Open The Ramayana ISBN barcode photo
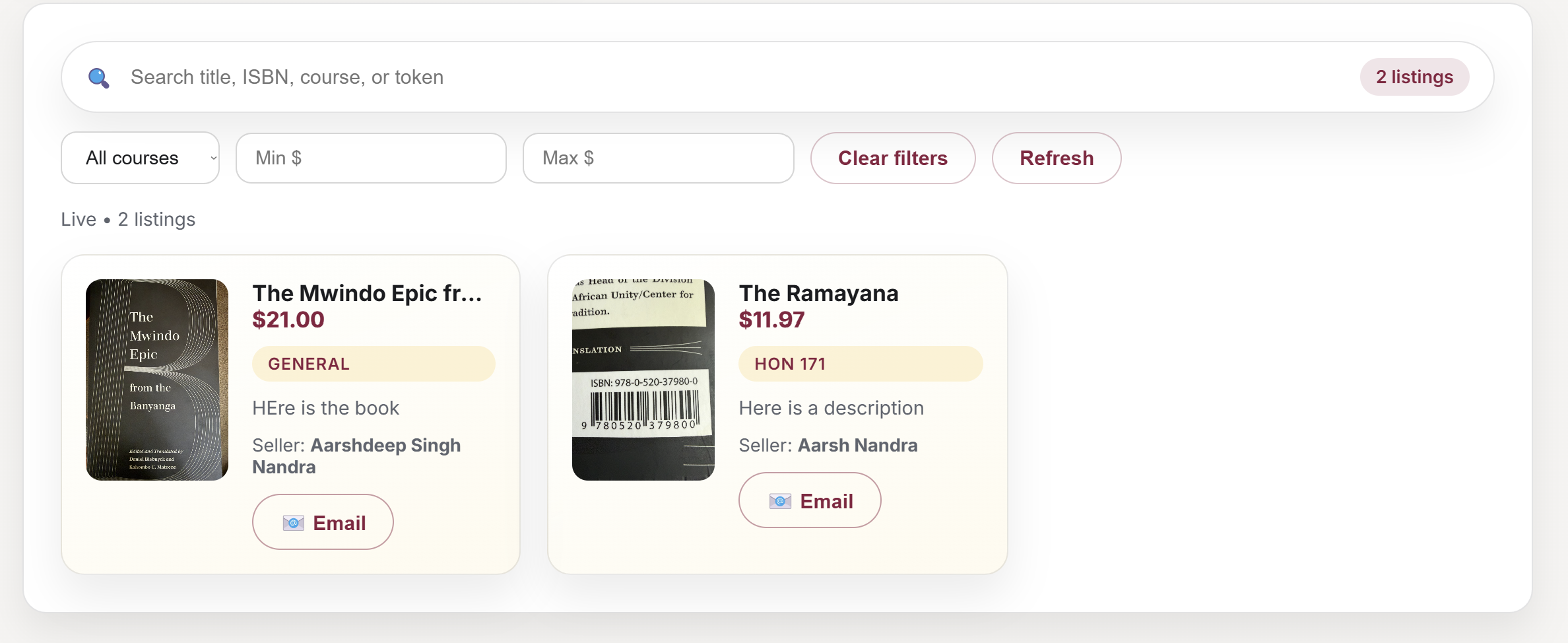1568x643 pixels. (643, 380)
